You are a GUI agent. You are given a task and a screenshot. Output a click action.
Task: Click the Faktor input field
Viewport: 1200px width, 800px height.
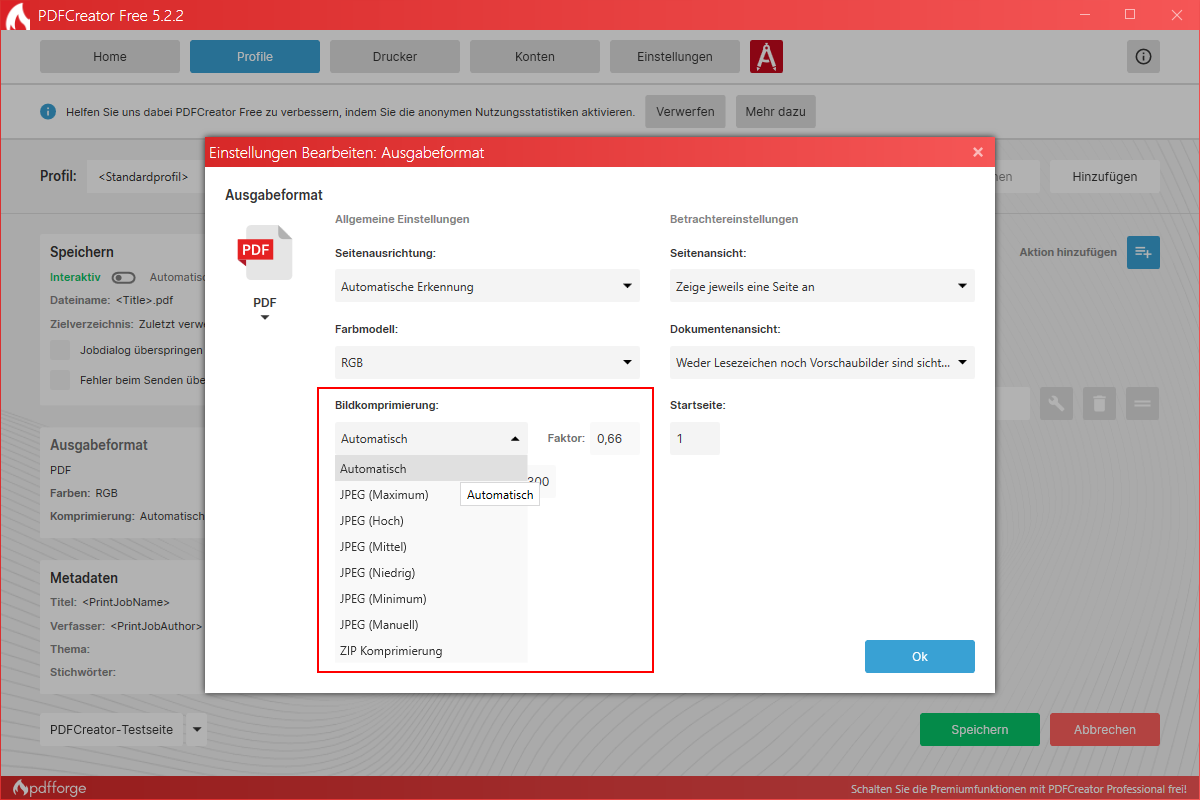pyautogui.click(x=615, y=438)
